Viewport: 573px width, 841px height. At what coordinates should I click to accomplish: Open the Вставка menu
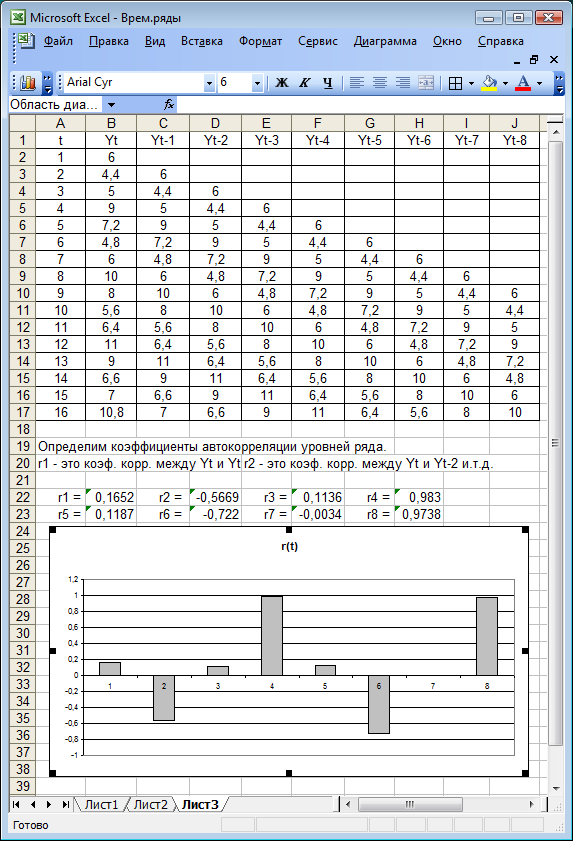click(202, 41)
